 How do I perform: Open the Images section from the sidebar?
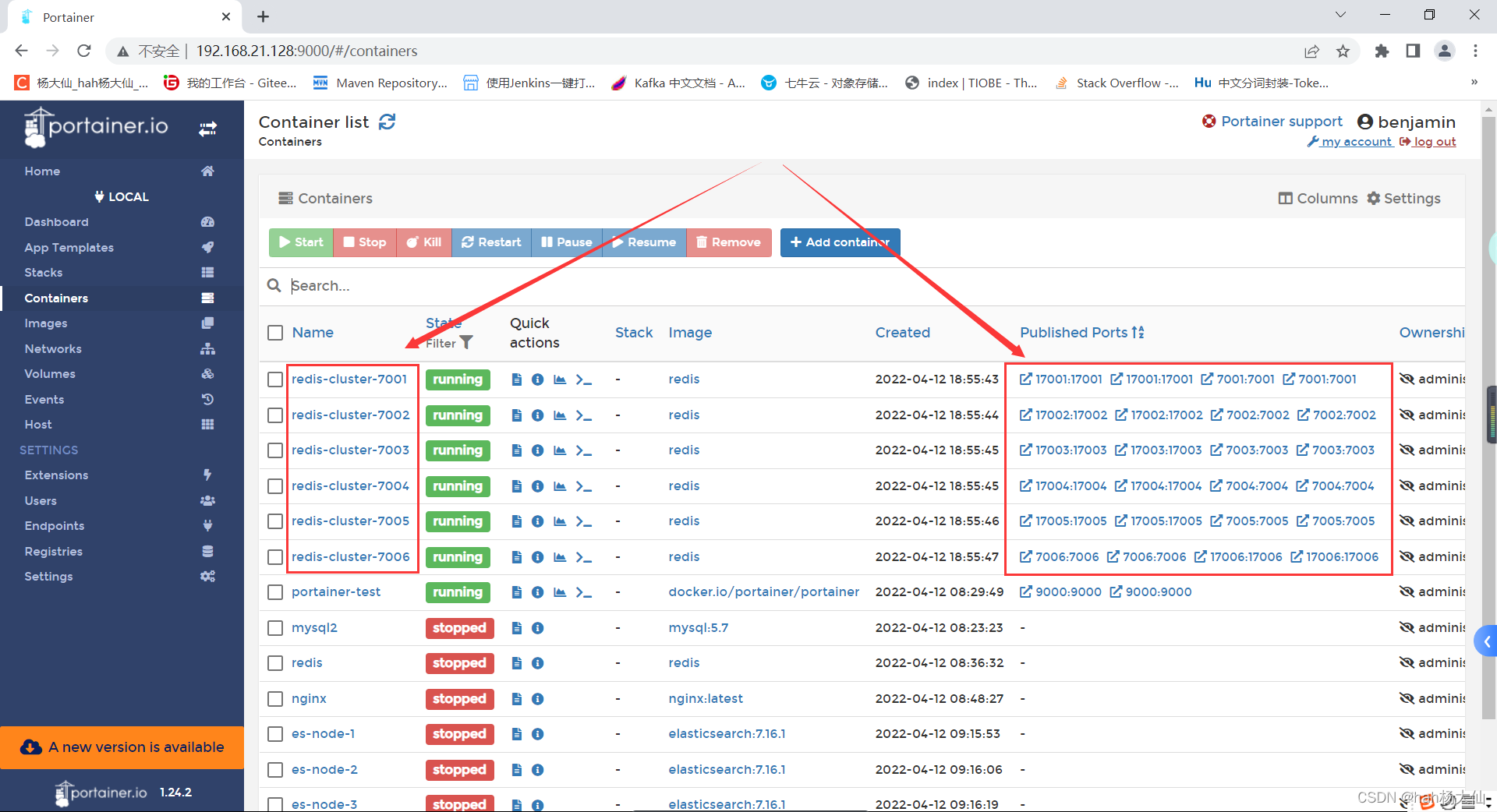point(46,323)
